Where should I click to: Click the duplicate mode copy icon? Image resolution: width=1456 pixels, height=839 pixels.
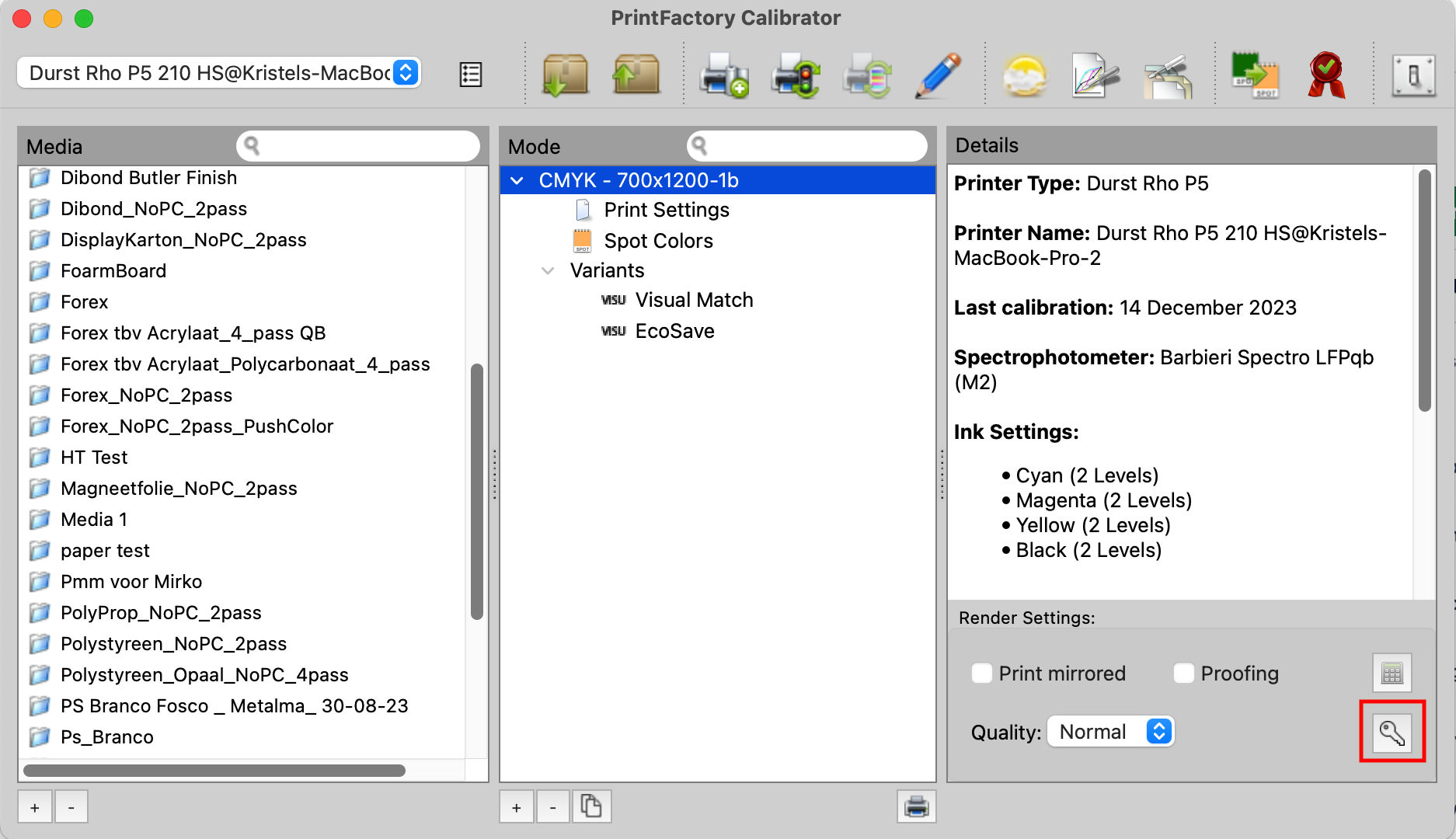pyautogui.click(x=591, y=806)
